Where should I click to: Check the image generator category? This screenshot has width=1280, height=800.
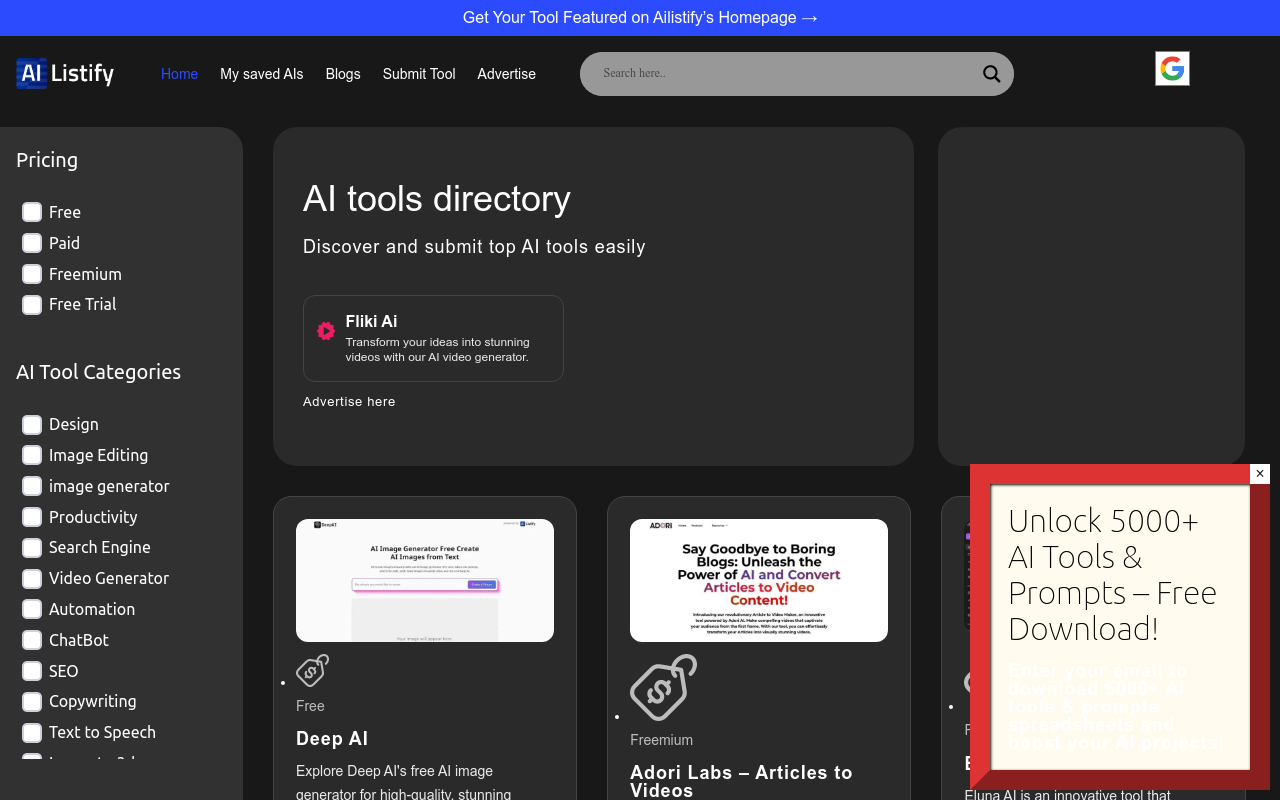tap(32, 486)
